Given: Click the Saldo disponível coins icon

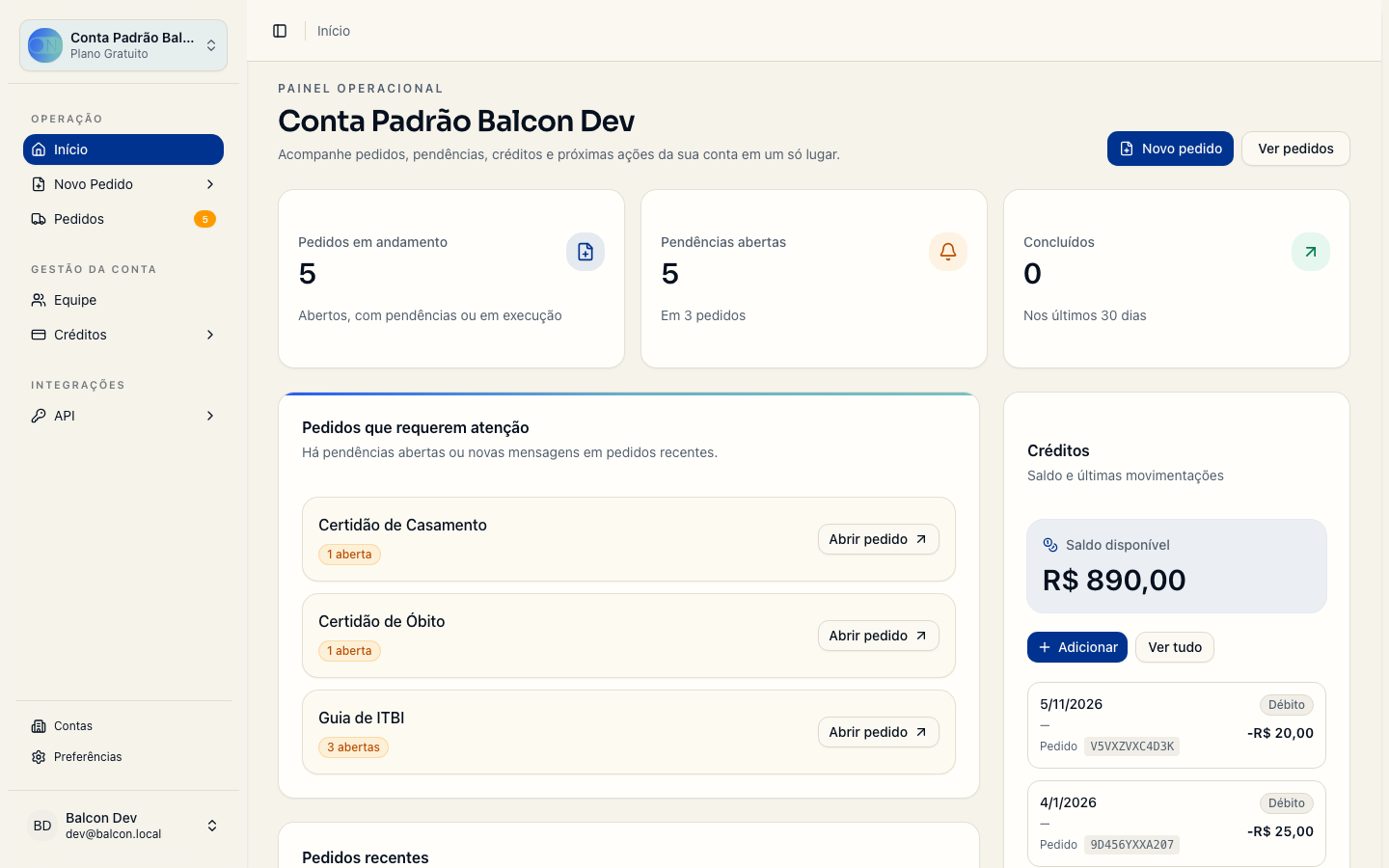Looking at the screenshot, I should tap(1050, 545).
